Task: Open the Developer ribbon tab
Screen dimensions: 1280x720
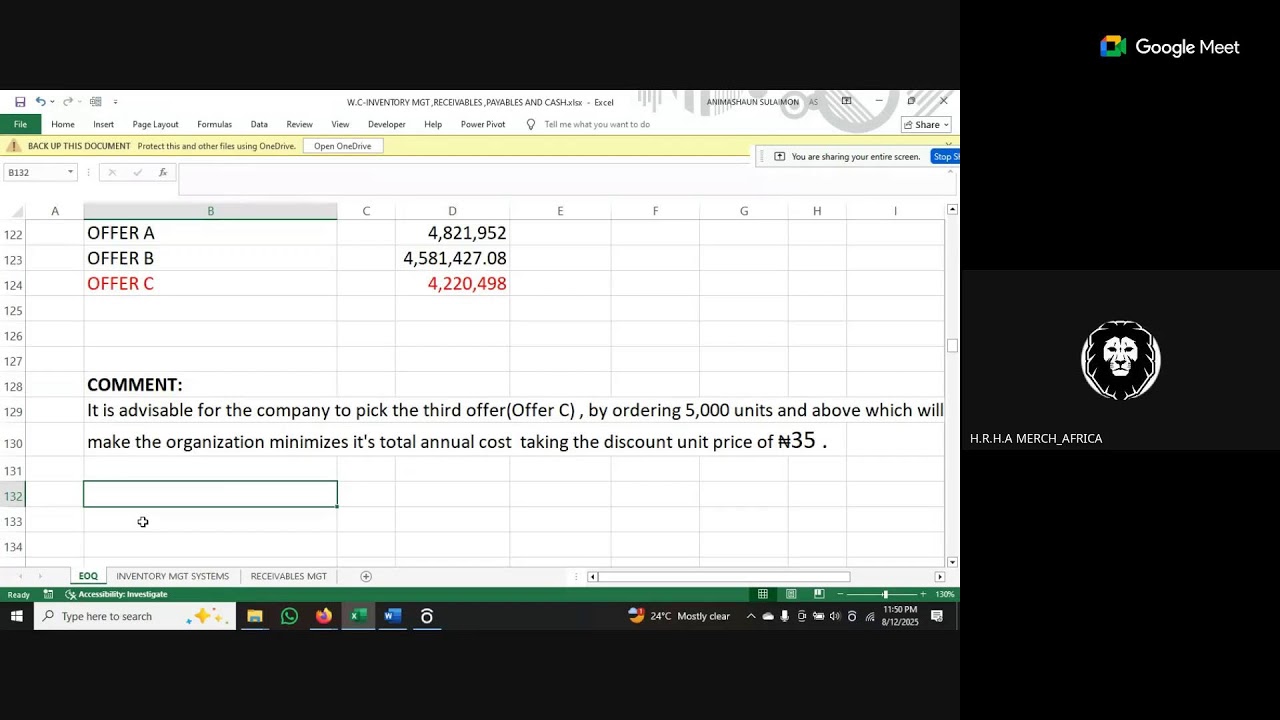Action: pos(386,125)
